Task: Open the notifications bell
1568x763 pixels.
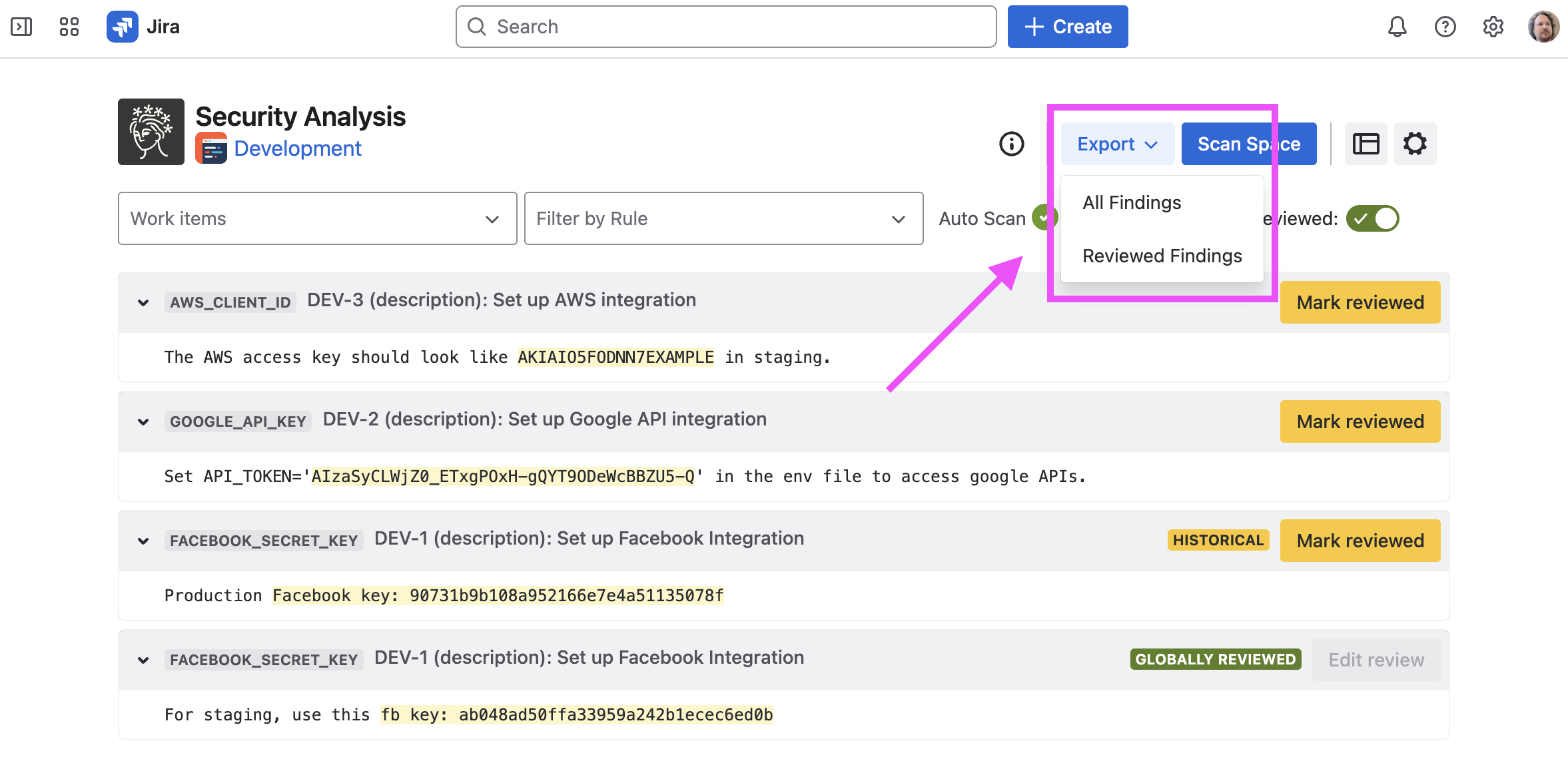Action: (1397, 27)
